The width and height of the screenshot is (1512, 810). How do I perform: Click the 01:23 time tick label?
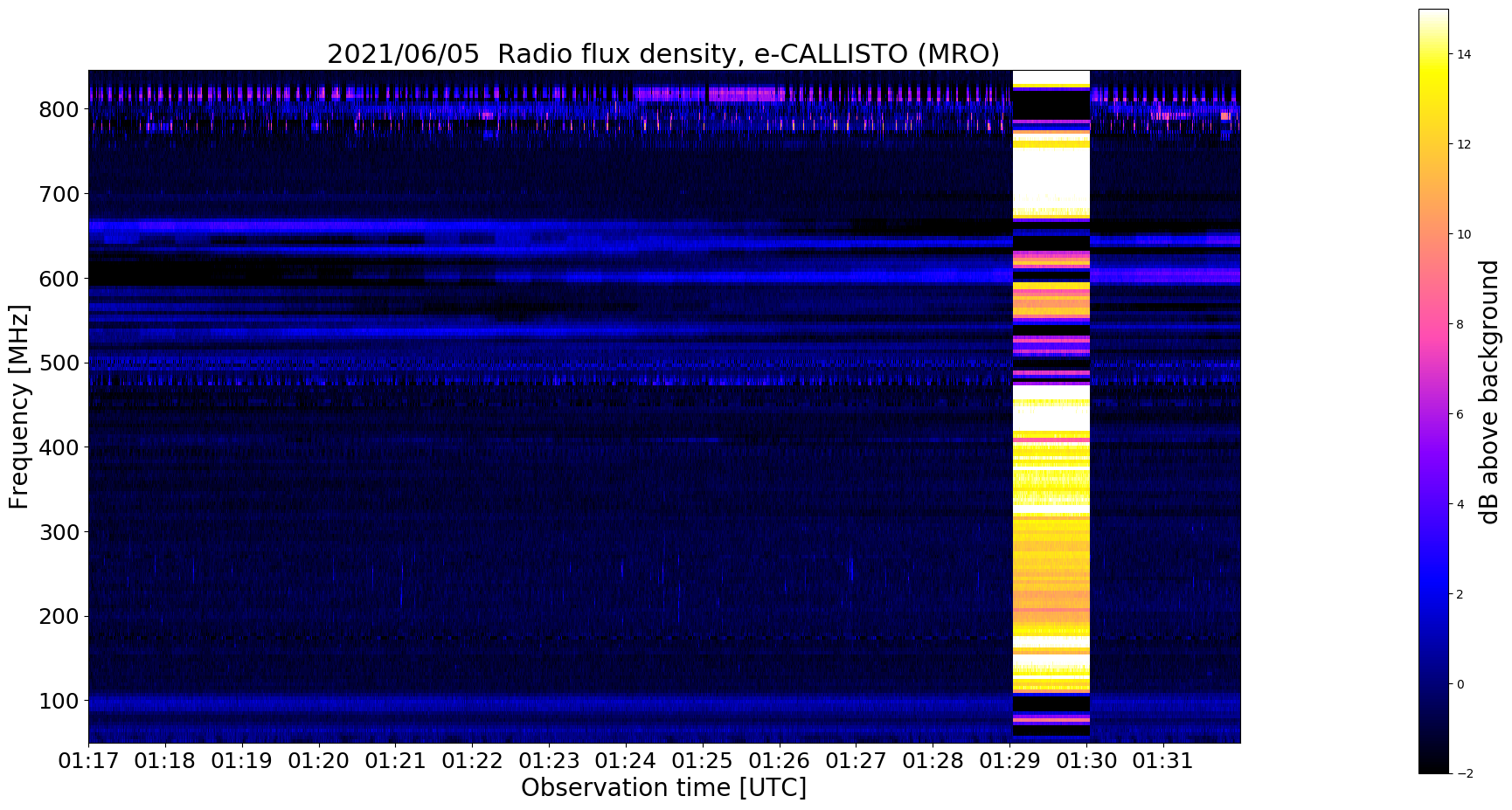[549, 761]
